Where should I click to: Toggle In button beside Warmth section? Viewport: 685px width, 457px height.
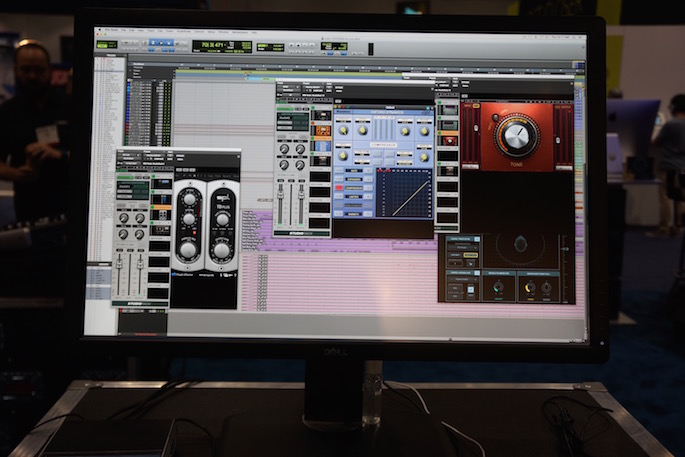click(339, 214)
